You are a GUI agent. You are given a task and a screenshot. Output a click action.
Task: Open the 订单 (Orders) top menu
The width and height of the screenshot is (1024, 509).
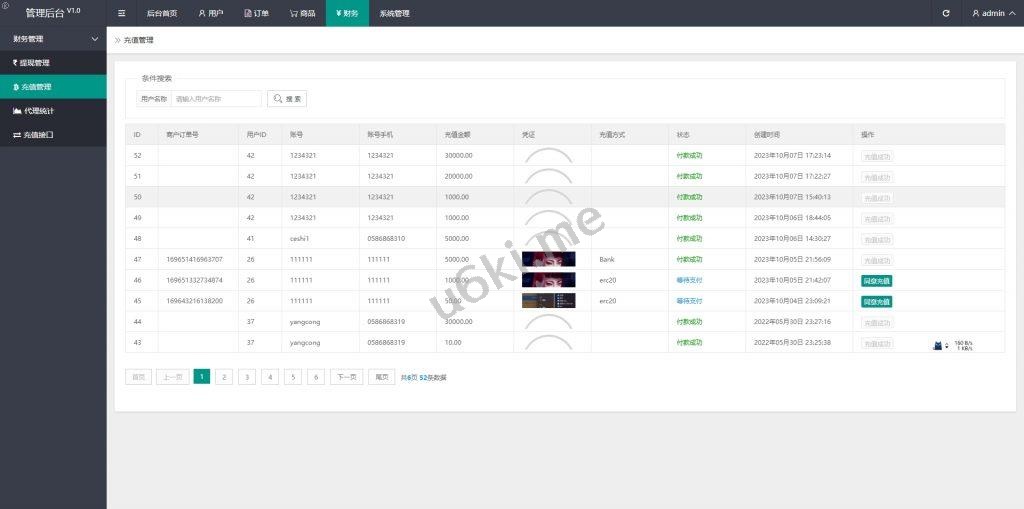(x=256, y=13)
